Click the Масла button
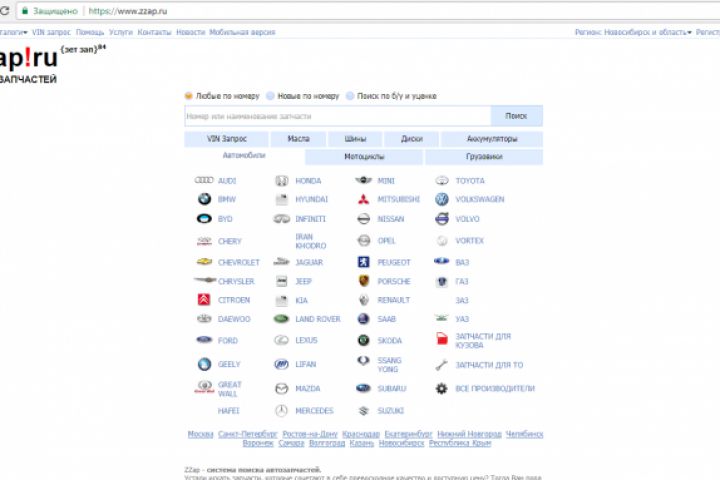The width and height of the screenshot is (720, 480). click(x=298, y=139)
